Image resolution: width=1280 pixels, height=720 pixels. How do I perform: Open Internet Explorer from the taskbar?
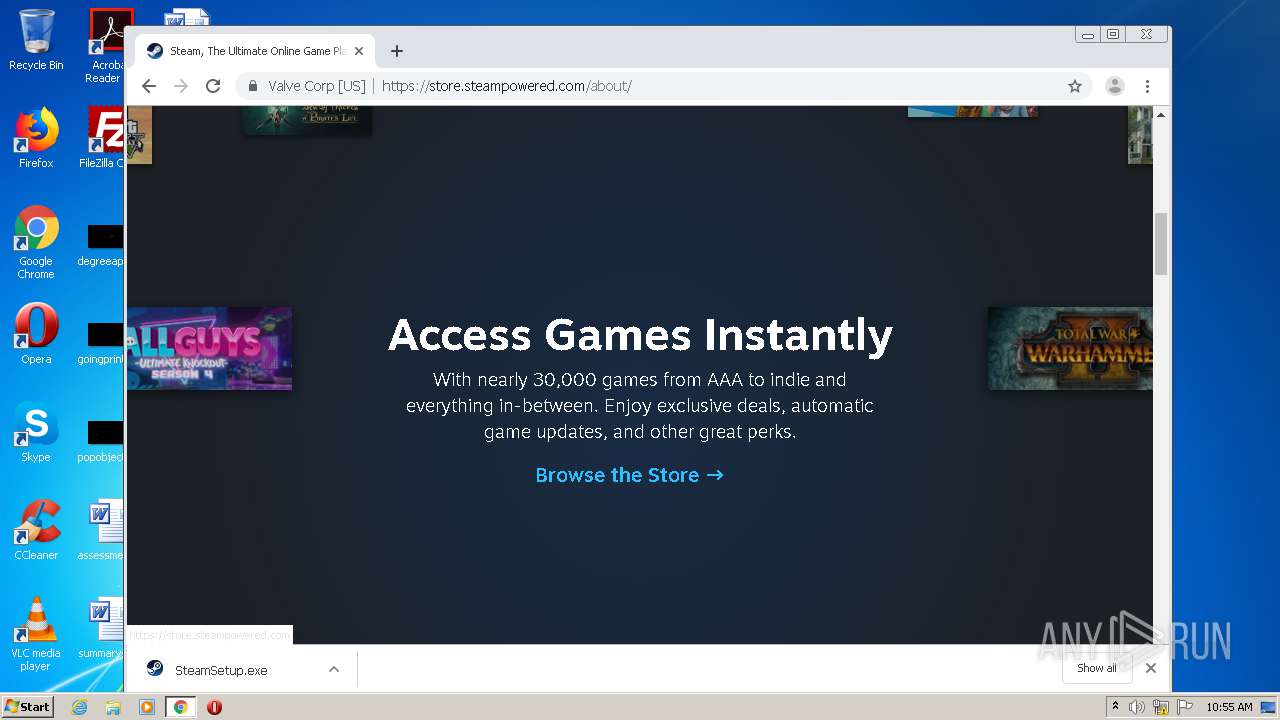[79, 707]
